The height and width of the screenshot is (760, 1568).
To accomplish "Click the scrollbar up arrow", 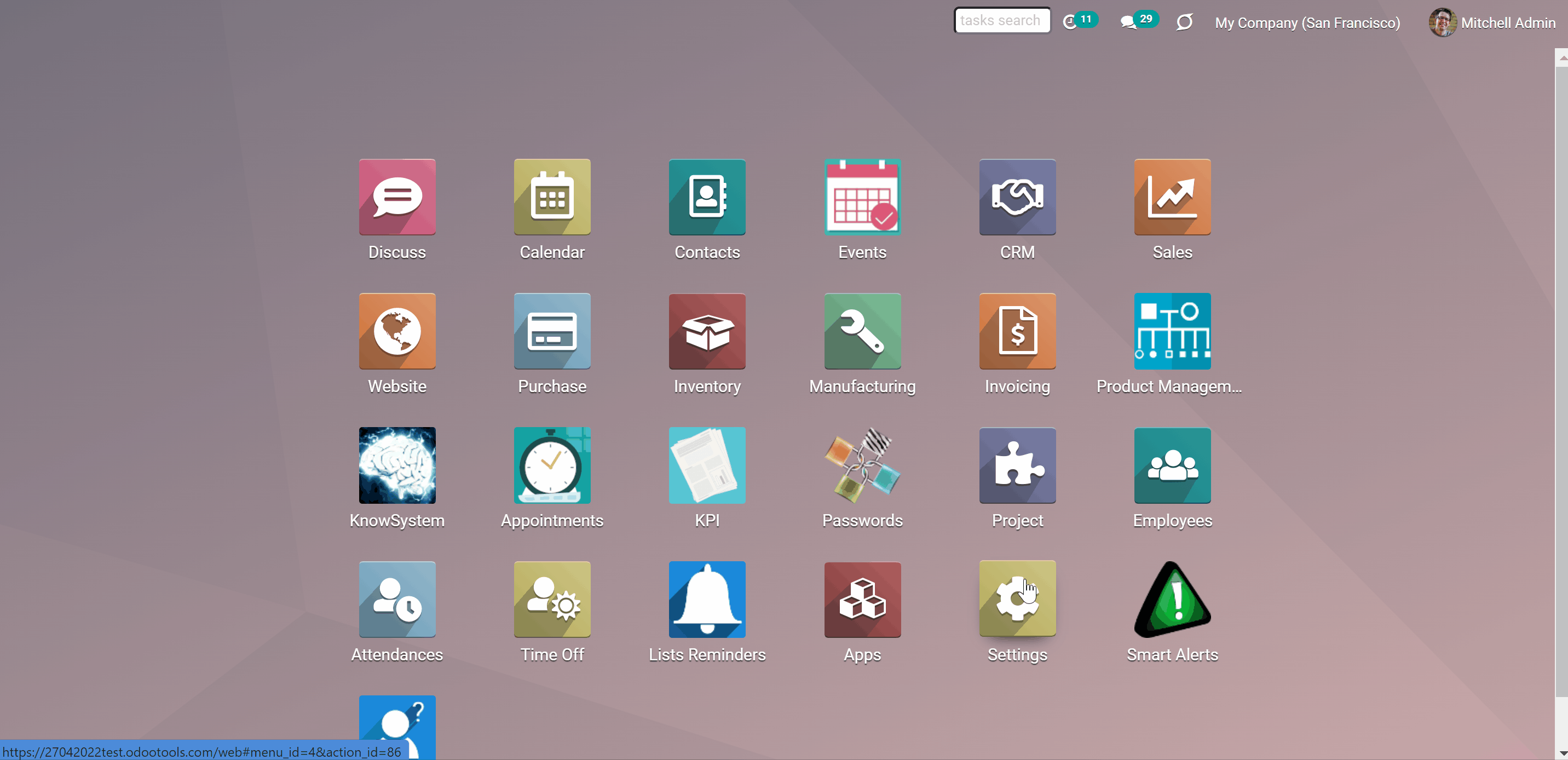I will (x=1561, y=57).
